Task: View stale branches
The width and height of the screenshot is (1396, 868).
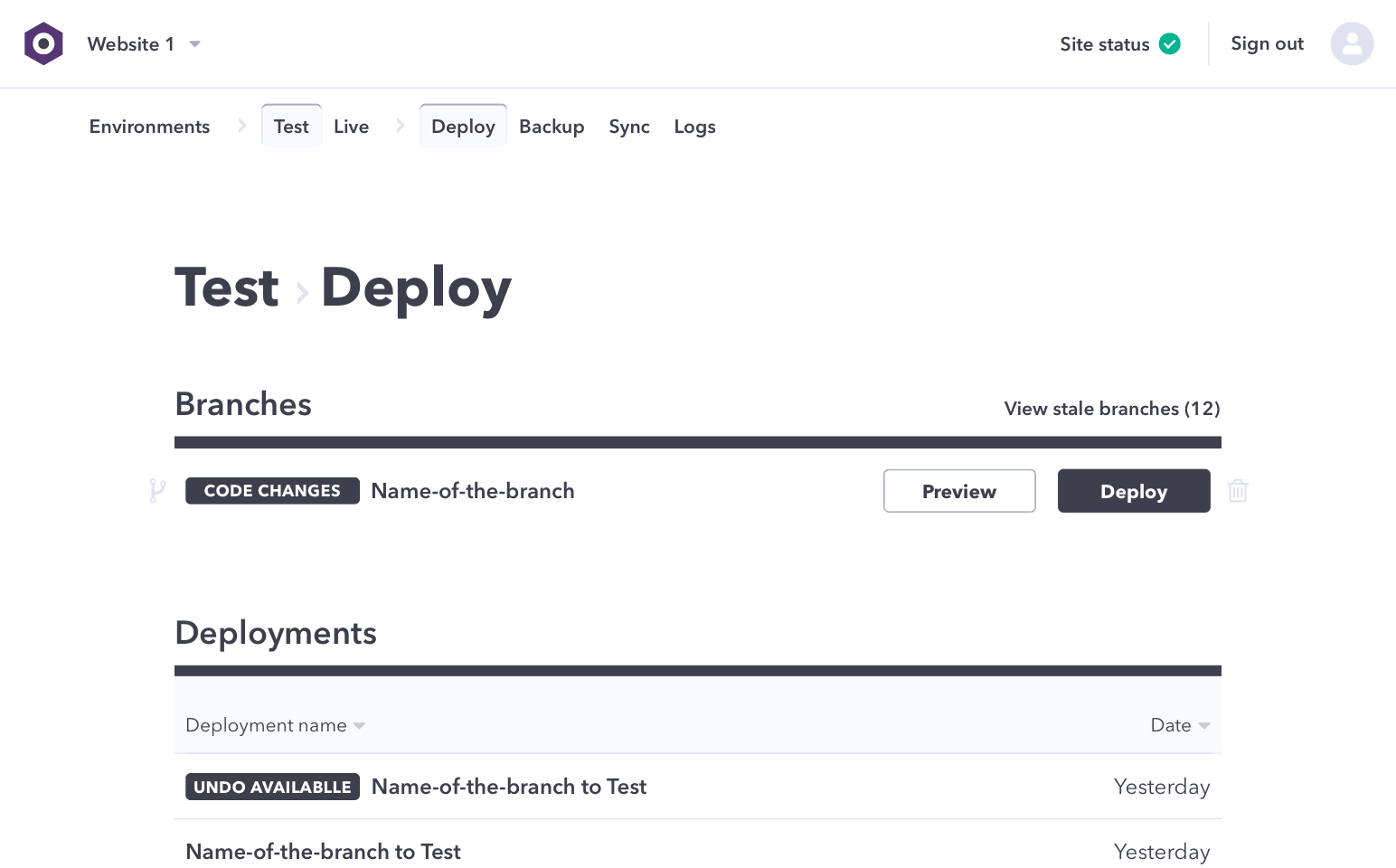Action: 1111,409
